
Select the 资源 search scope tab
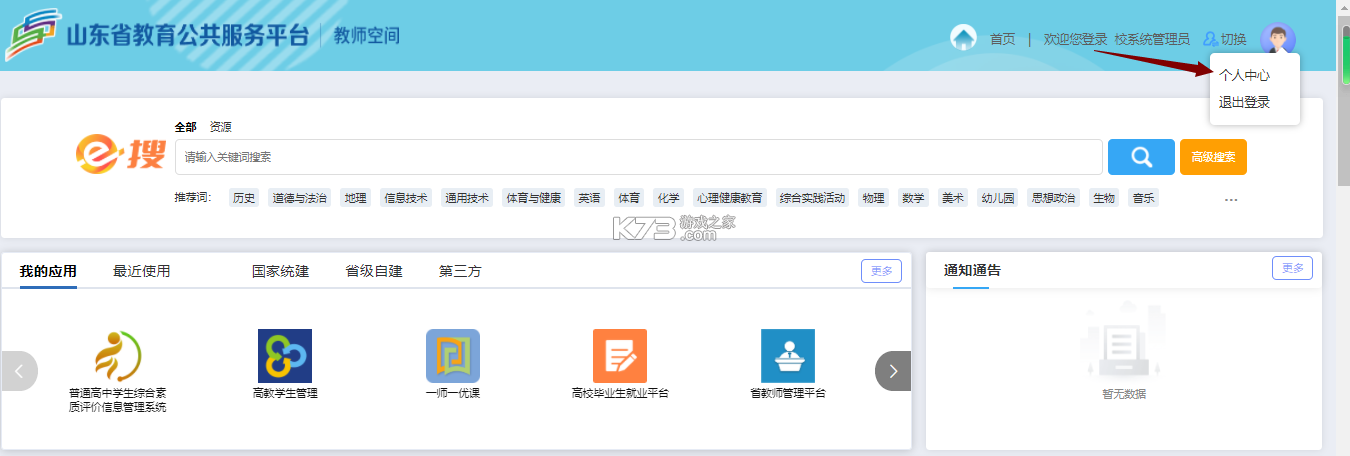[220, 127]
